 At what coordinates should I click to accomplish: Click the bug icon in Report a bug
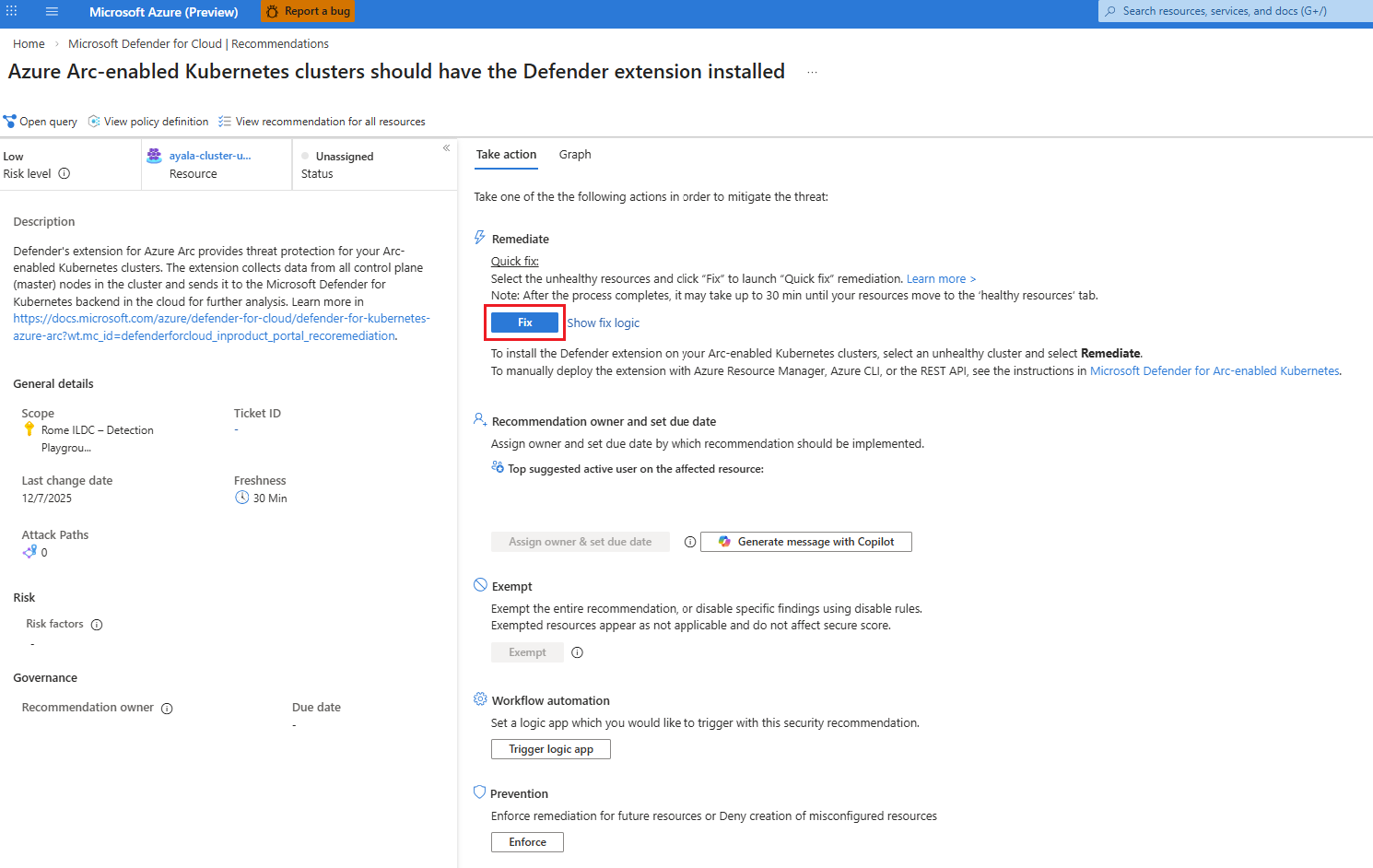pyautogui.click(x=272, y=11)
